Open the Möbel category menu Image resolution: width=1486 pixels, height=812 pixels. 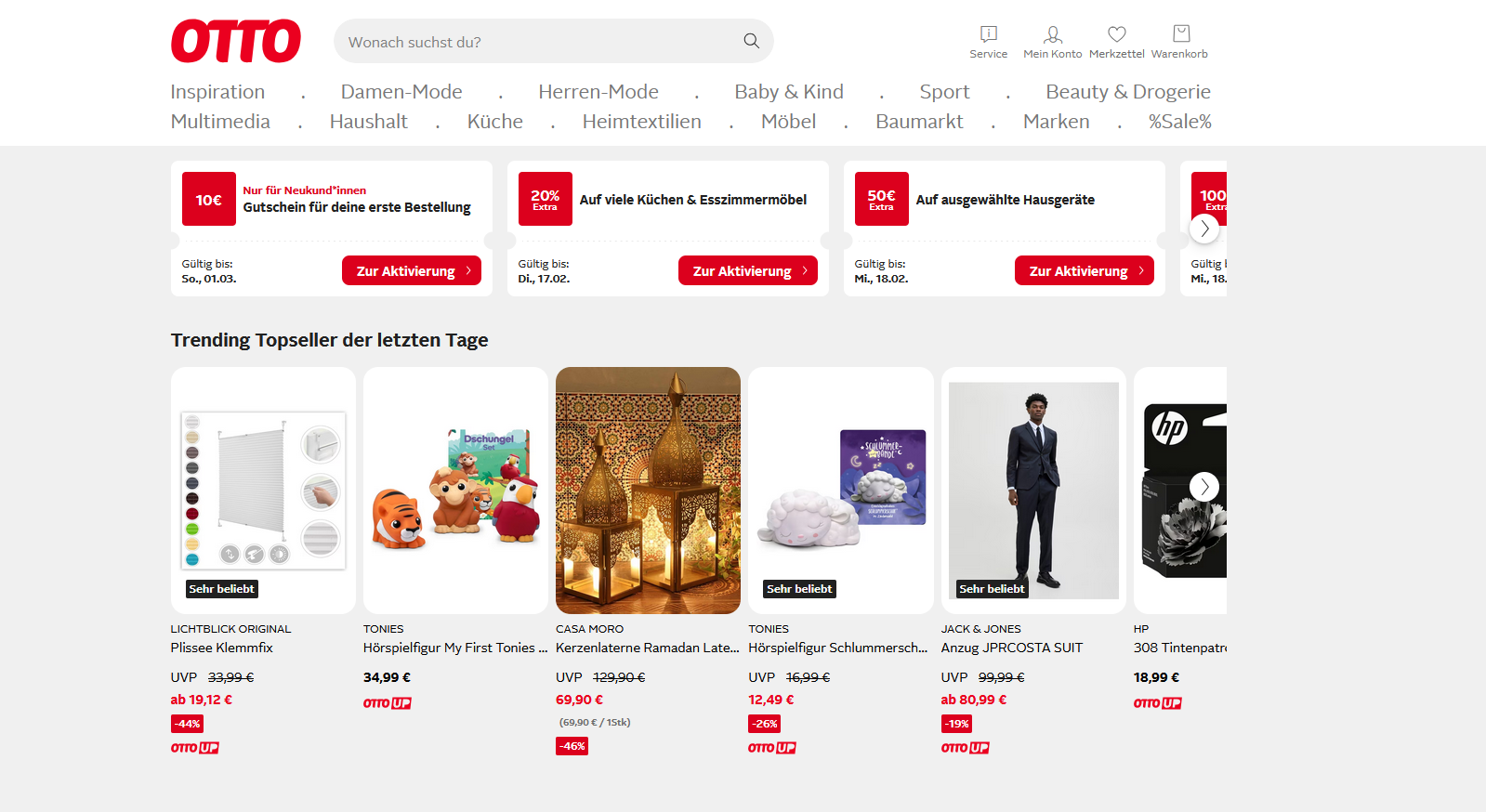pyautogui.click(x=788, y=122)
